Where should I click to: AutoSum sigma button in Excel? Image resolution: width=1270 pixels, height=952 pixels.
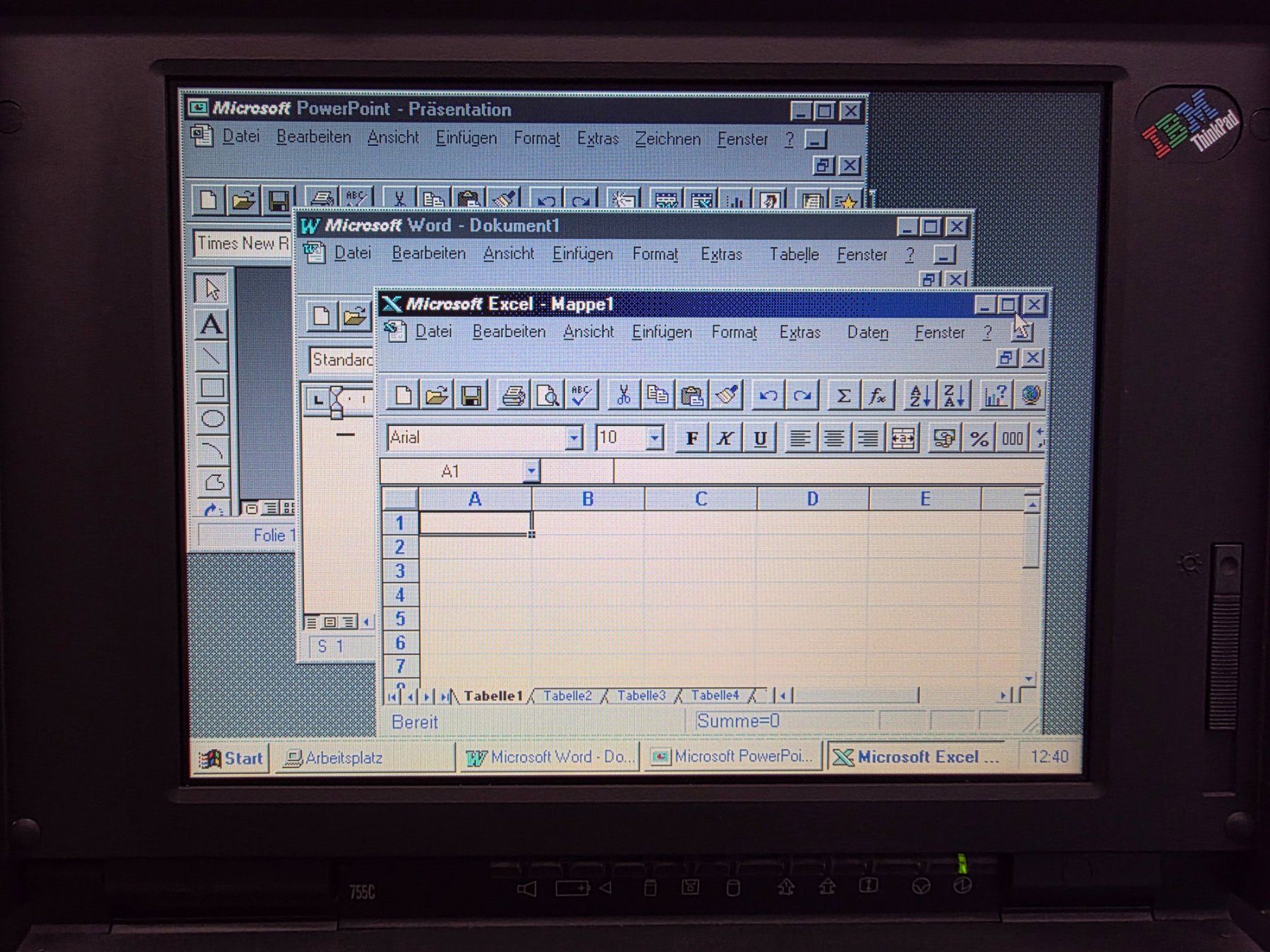(843, 396)
